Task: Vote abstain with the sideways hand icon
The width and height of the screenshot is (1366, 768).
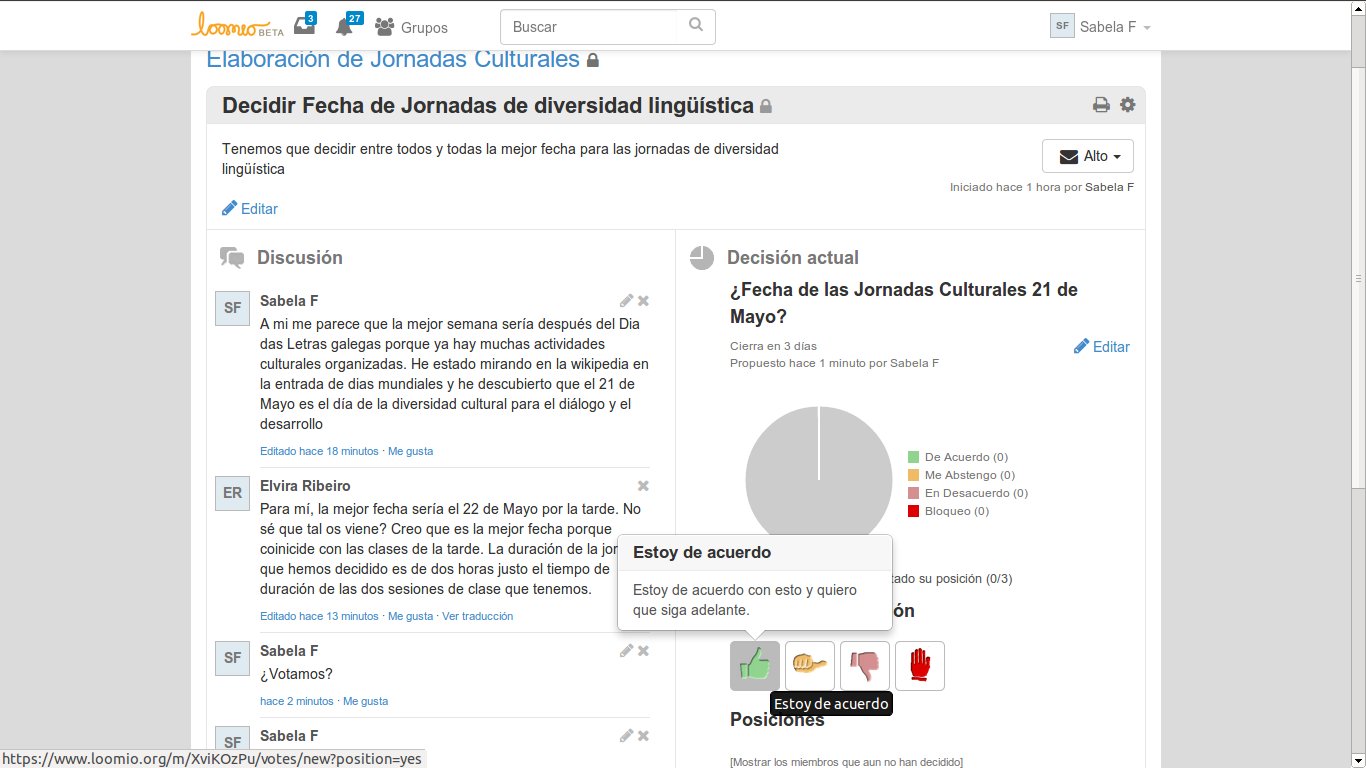Action: (809, 665)
